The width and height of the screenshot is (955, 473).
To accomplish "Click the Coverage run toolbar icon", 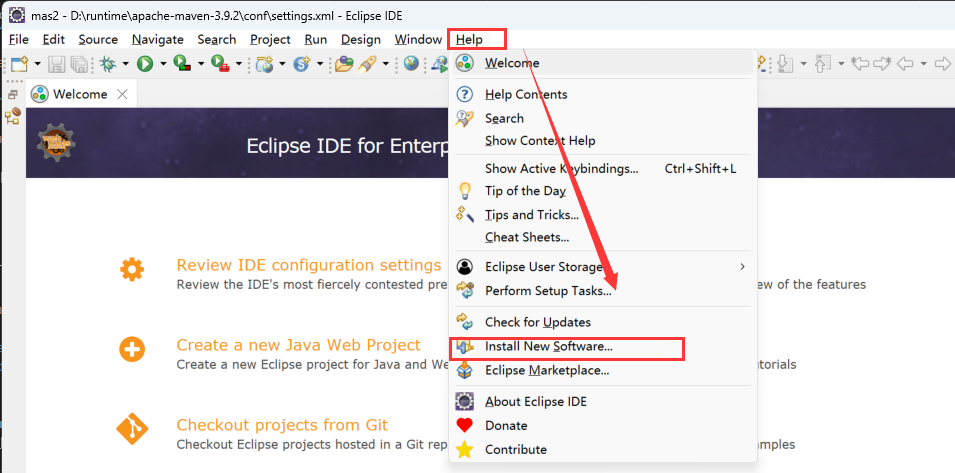I will (182, 63).
